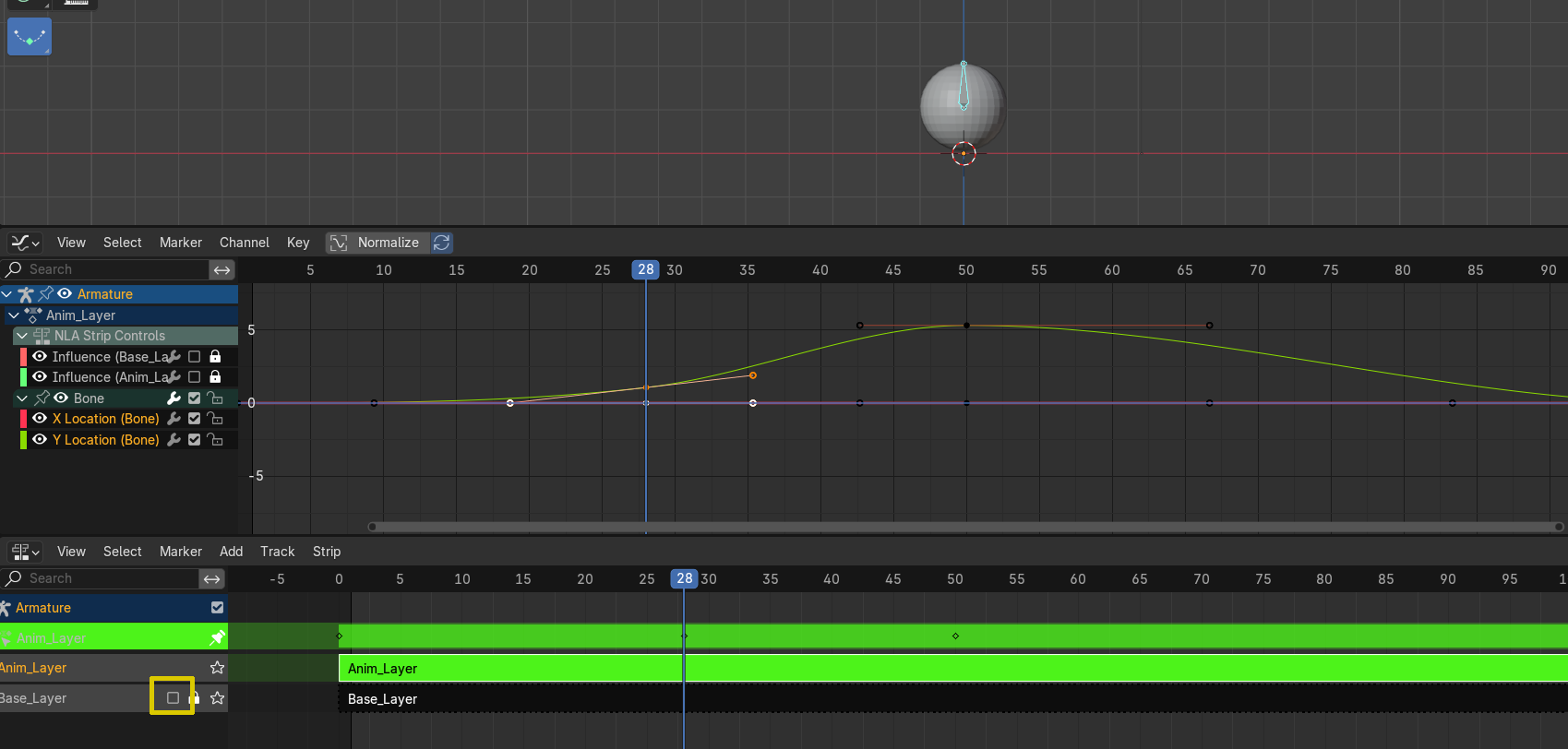
Task: Click the pin icon on Armature channel
Action: [45, 294]
